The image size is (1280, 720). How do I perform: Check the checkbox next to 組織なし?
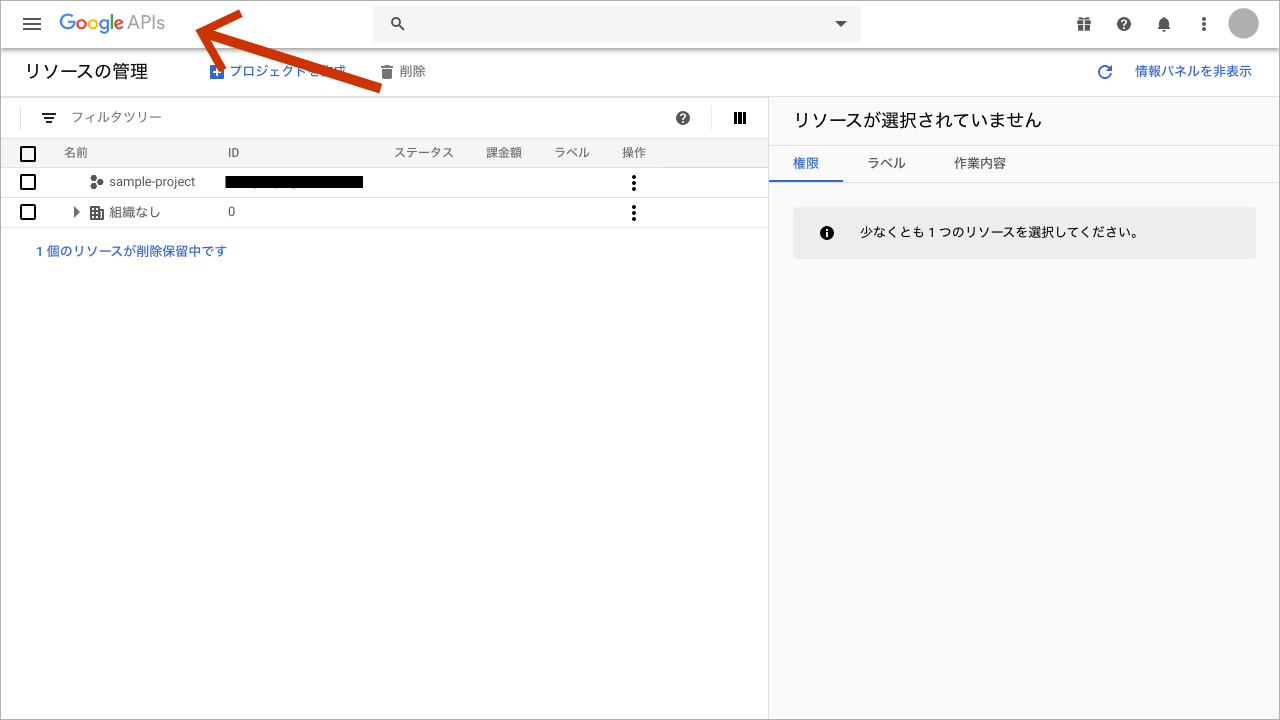point(28,212)
